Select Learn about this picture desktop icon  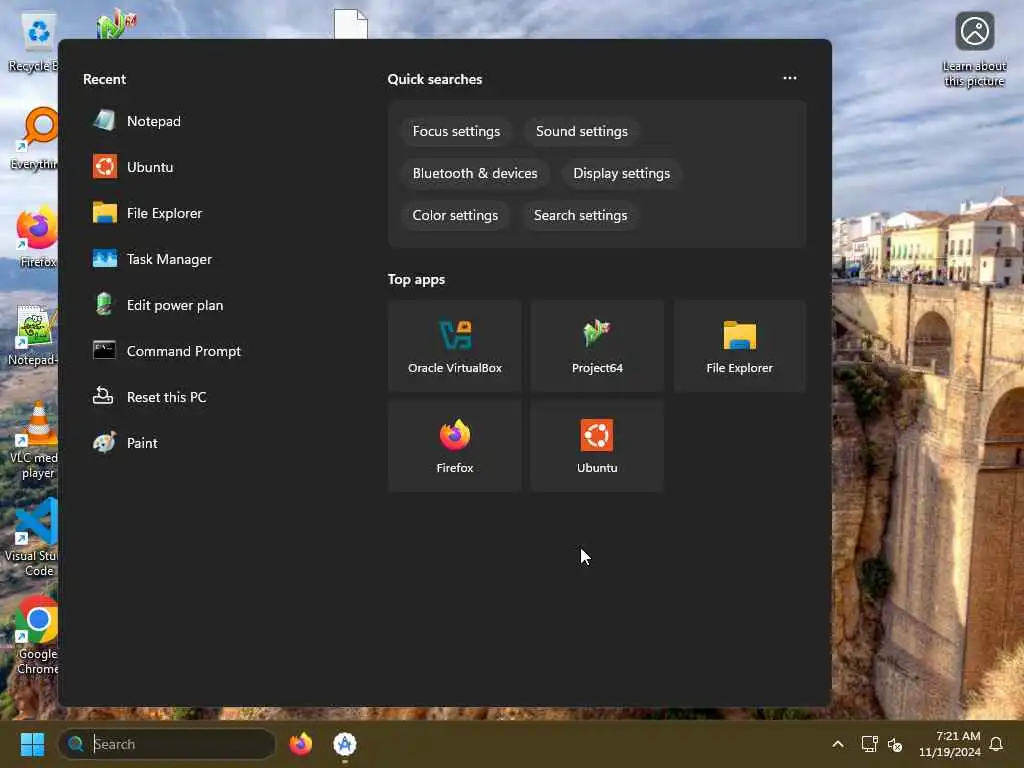coord(974,50)
